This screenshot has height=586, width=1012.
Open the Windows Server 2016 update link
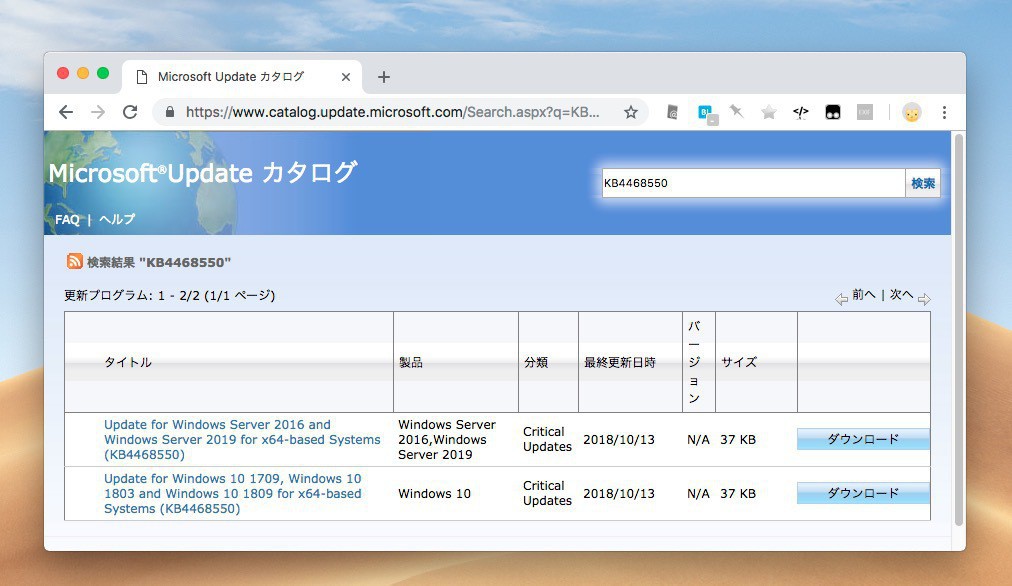241,439
